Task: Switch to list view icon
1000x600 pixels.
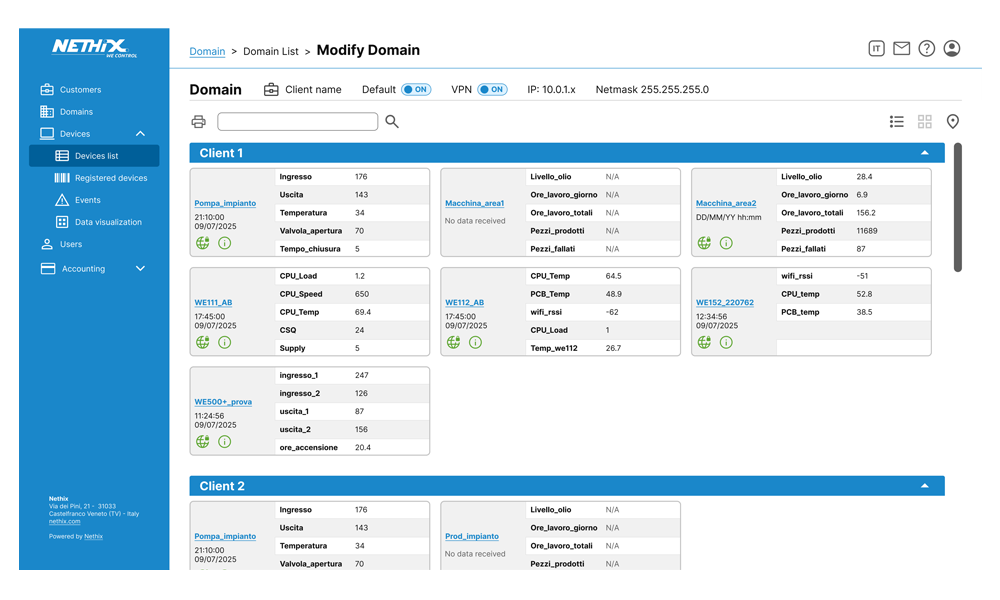Action: click(897, 122)
